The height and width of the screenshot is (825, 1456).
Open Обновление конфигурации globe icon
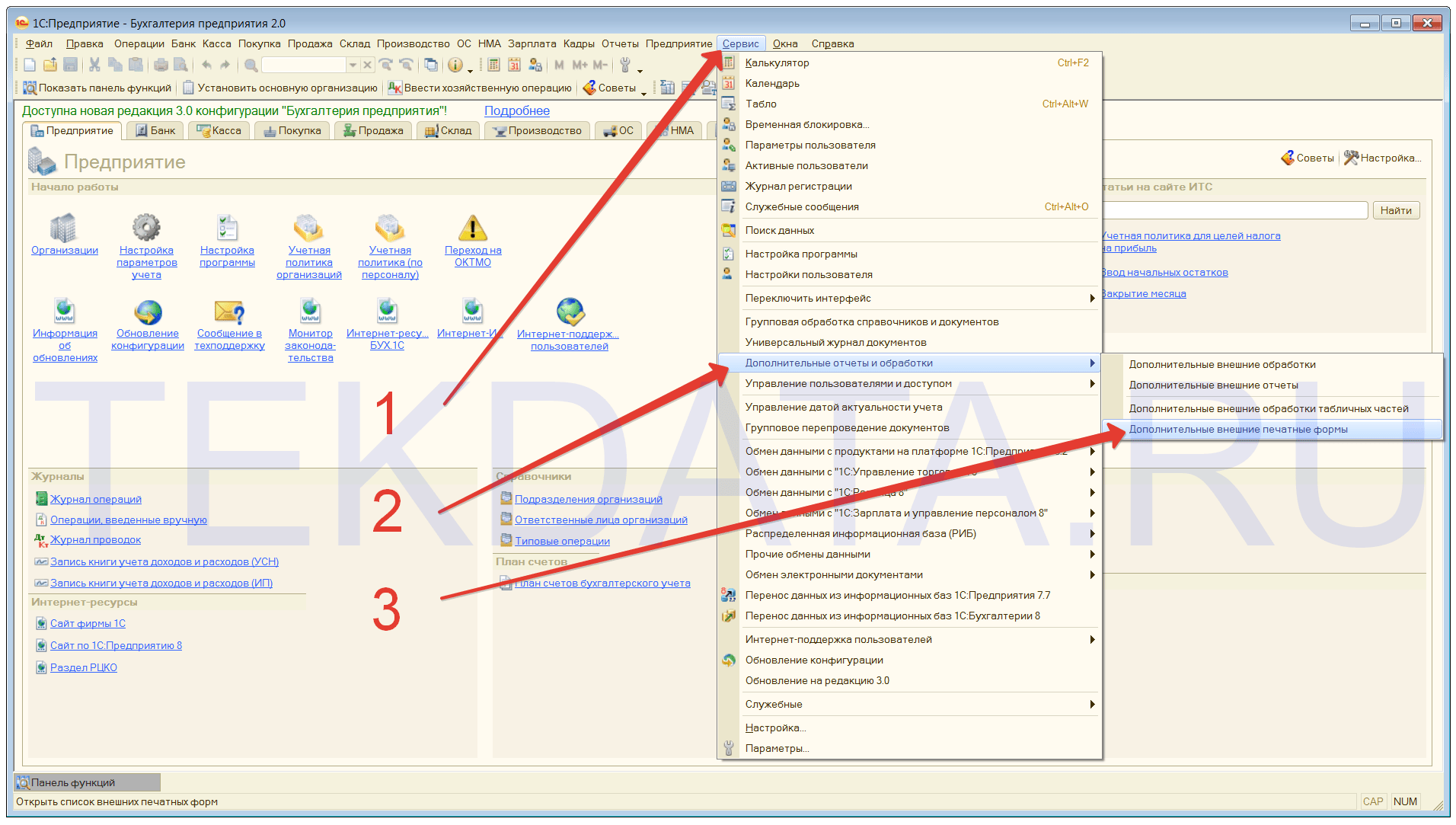click(148, 311)
